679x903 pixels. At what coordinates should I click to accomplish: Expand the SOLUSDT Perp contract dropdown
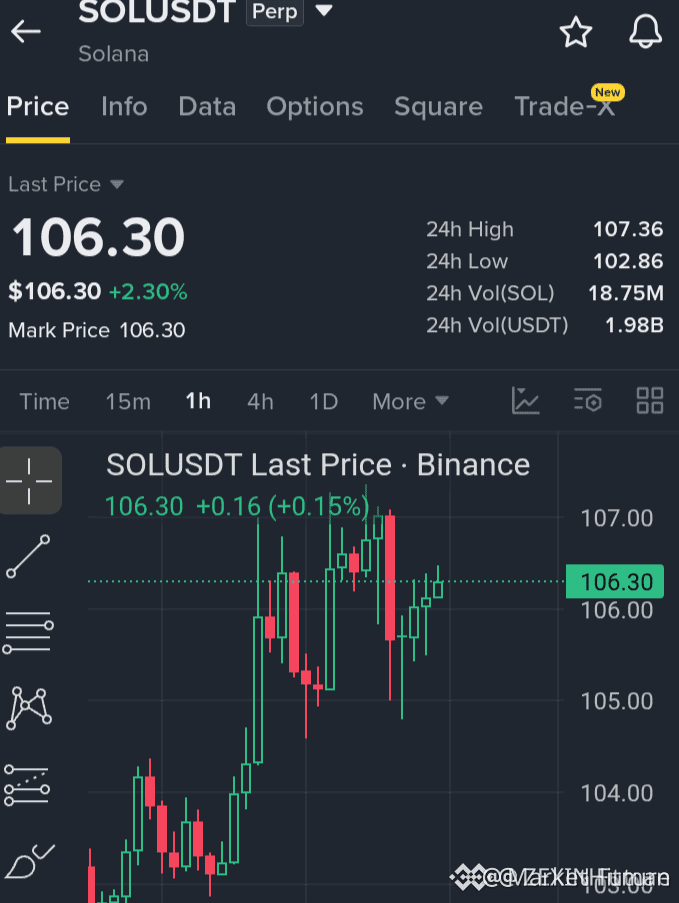324,10
